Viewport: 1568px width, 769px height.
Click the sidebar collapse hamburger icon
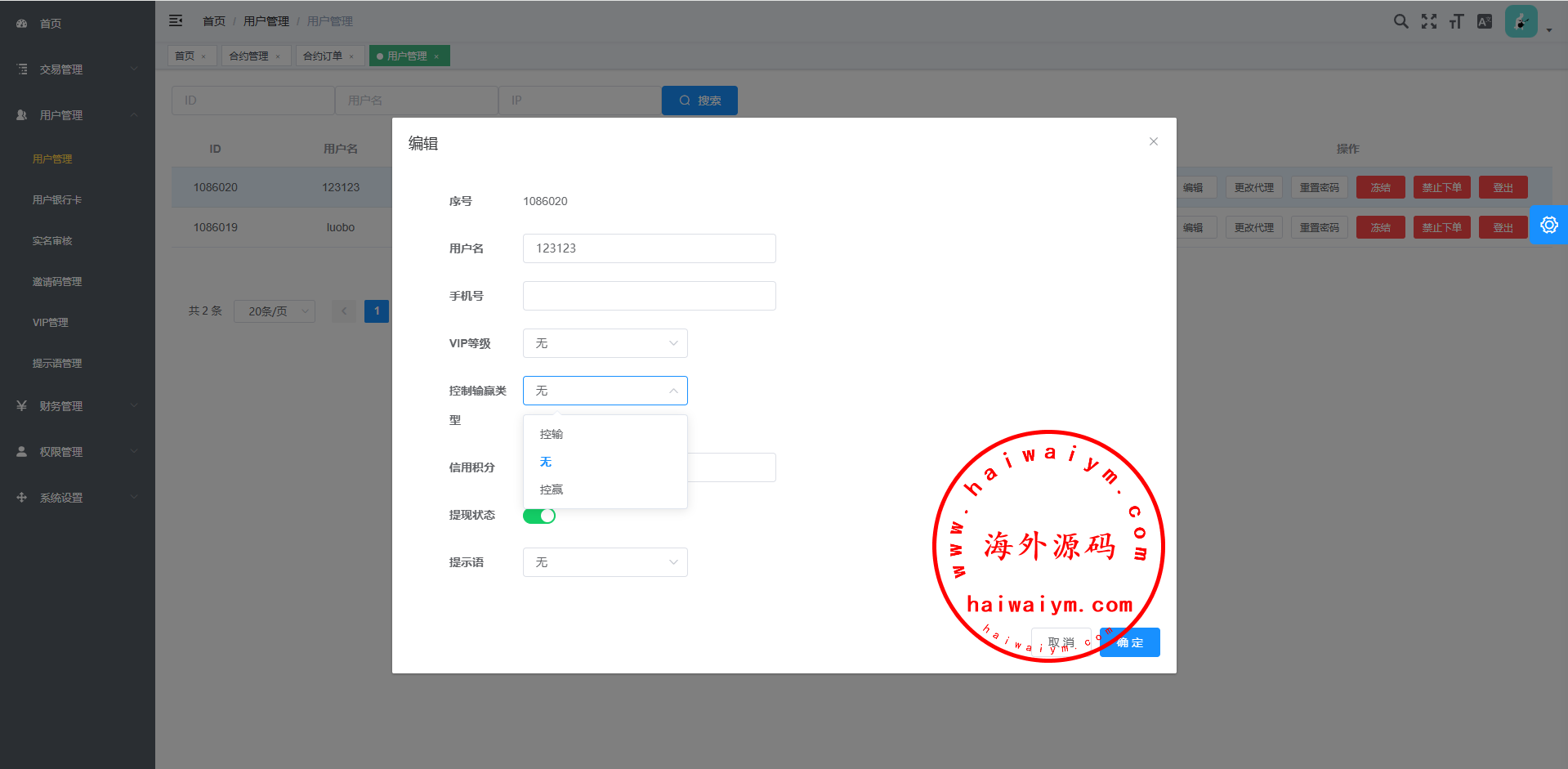click(x=176, y=21)
